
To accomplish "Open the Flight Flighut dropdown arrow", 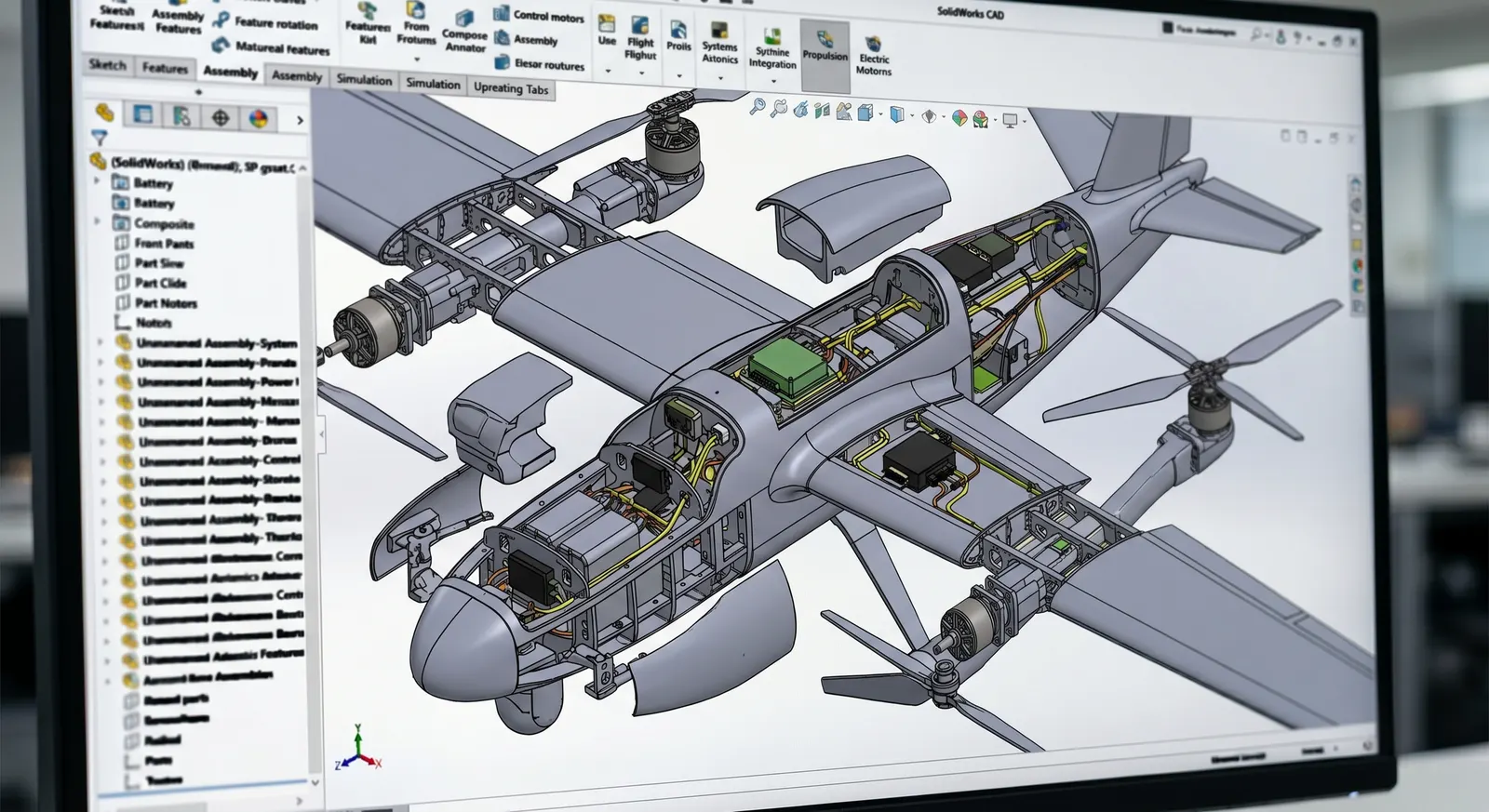I will 641,73.
